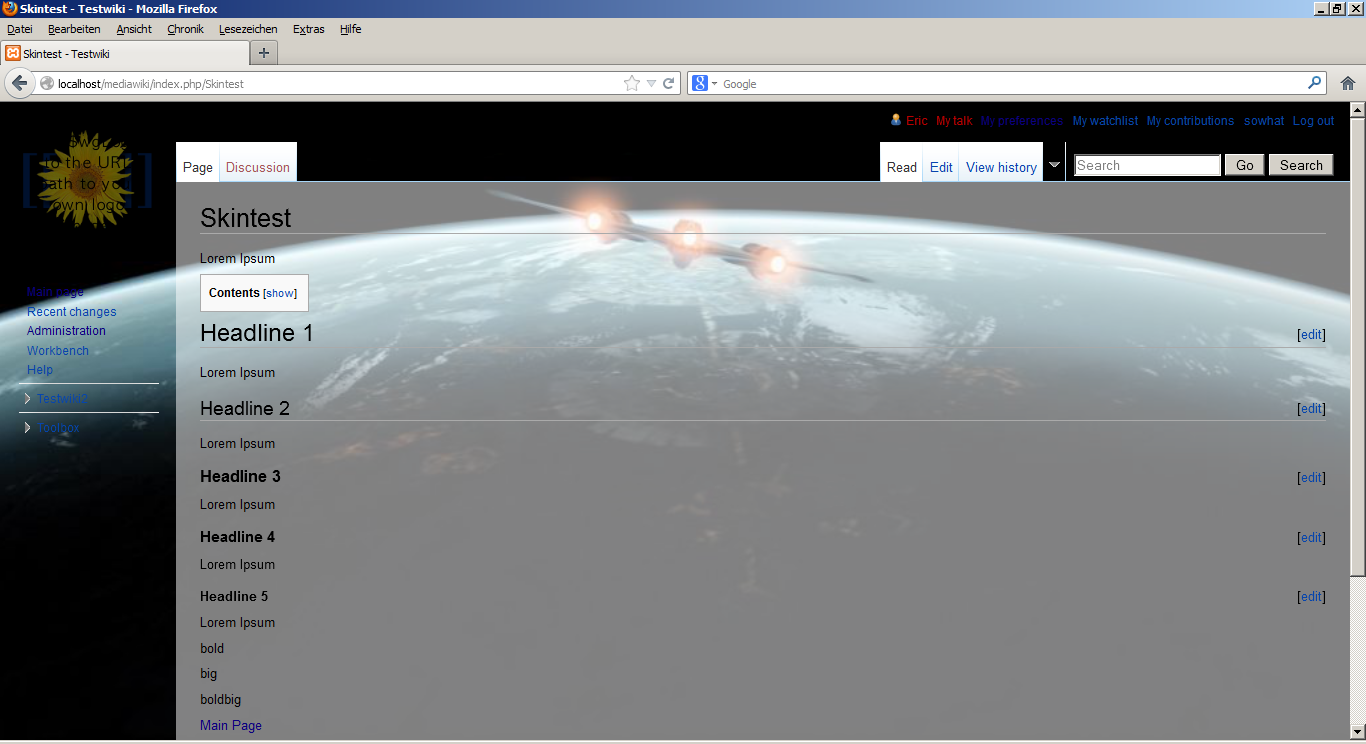1366x744 pixels.
Task: Open the View history tab
Action: point(1001,167)
